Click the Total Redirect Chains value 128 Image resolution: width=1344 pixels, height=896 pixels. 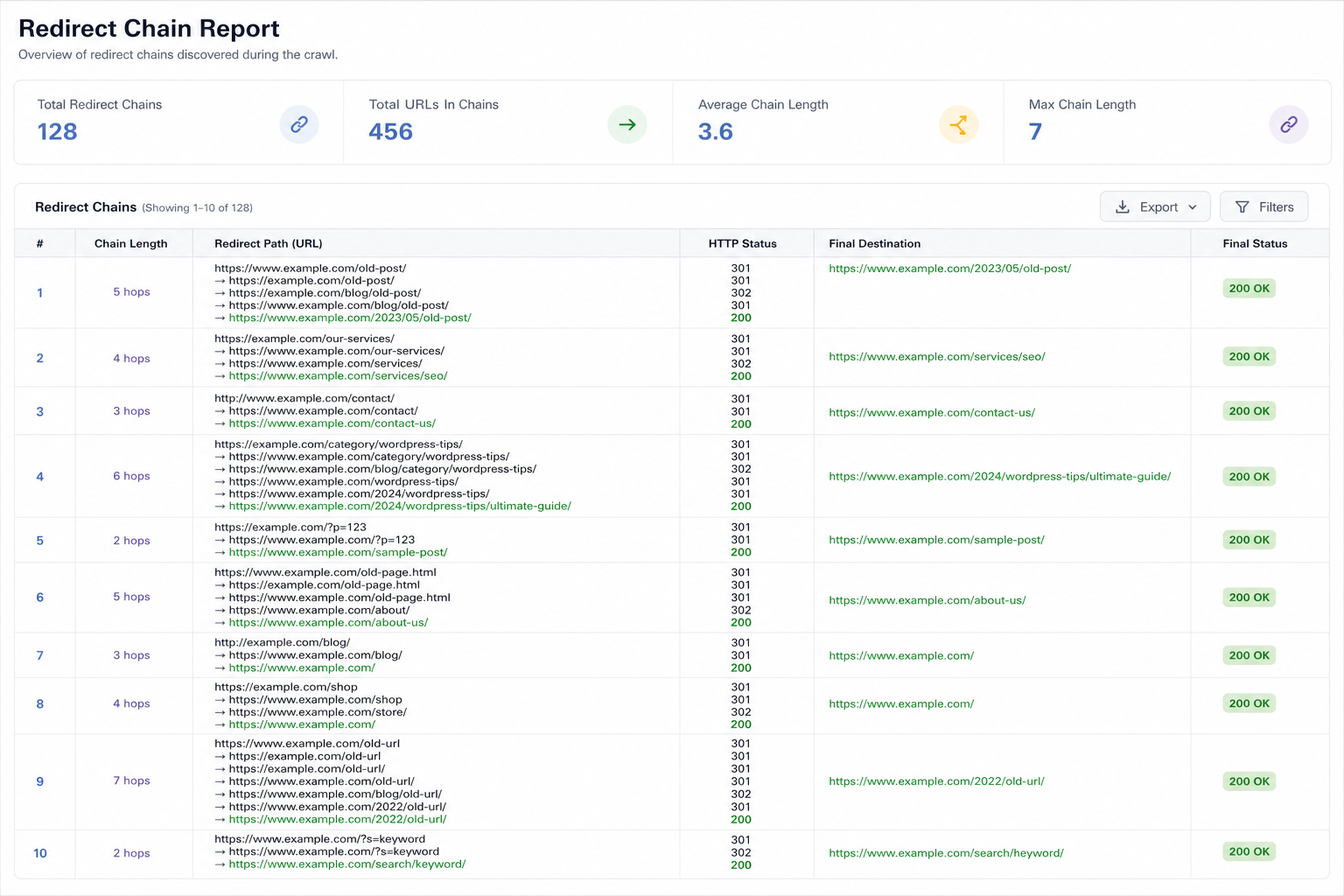[x=58, y=132]
